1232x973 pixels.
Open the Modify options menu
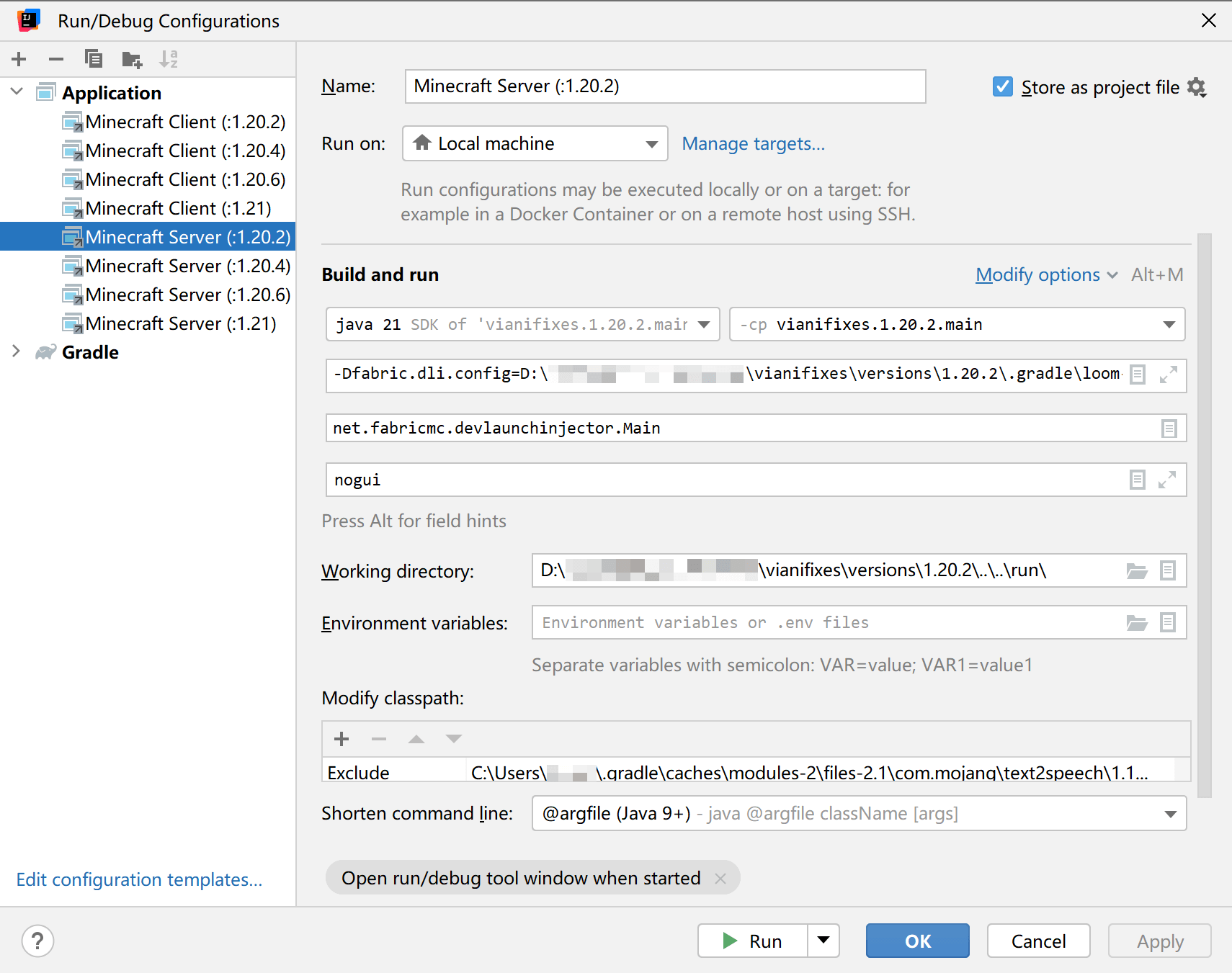1045,274
